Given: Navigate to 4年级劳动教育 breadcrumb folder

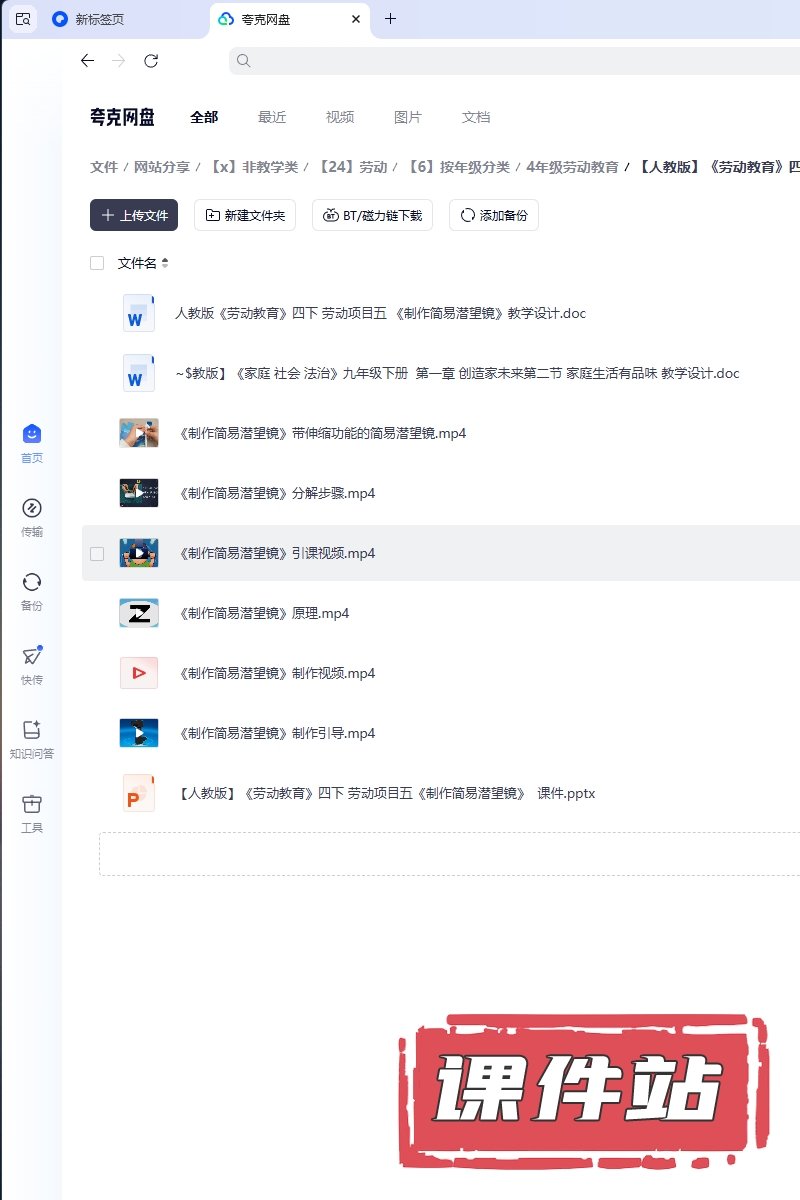Looking at the screenshot, I should point(572,167).
